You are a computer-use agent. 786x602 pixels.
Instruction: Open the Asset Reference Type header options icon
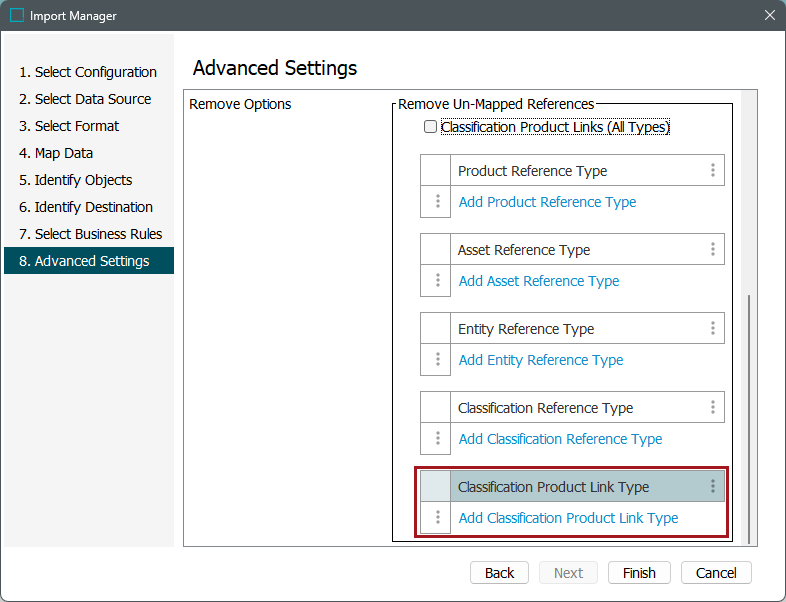point(713,250)
